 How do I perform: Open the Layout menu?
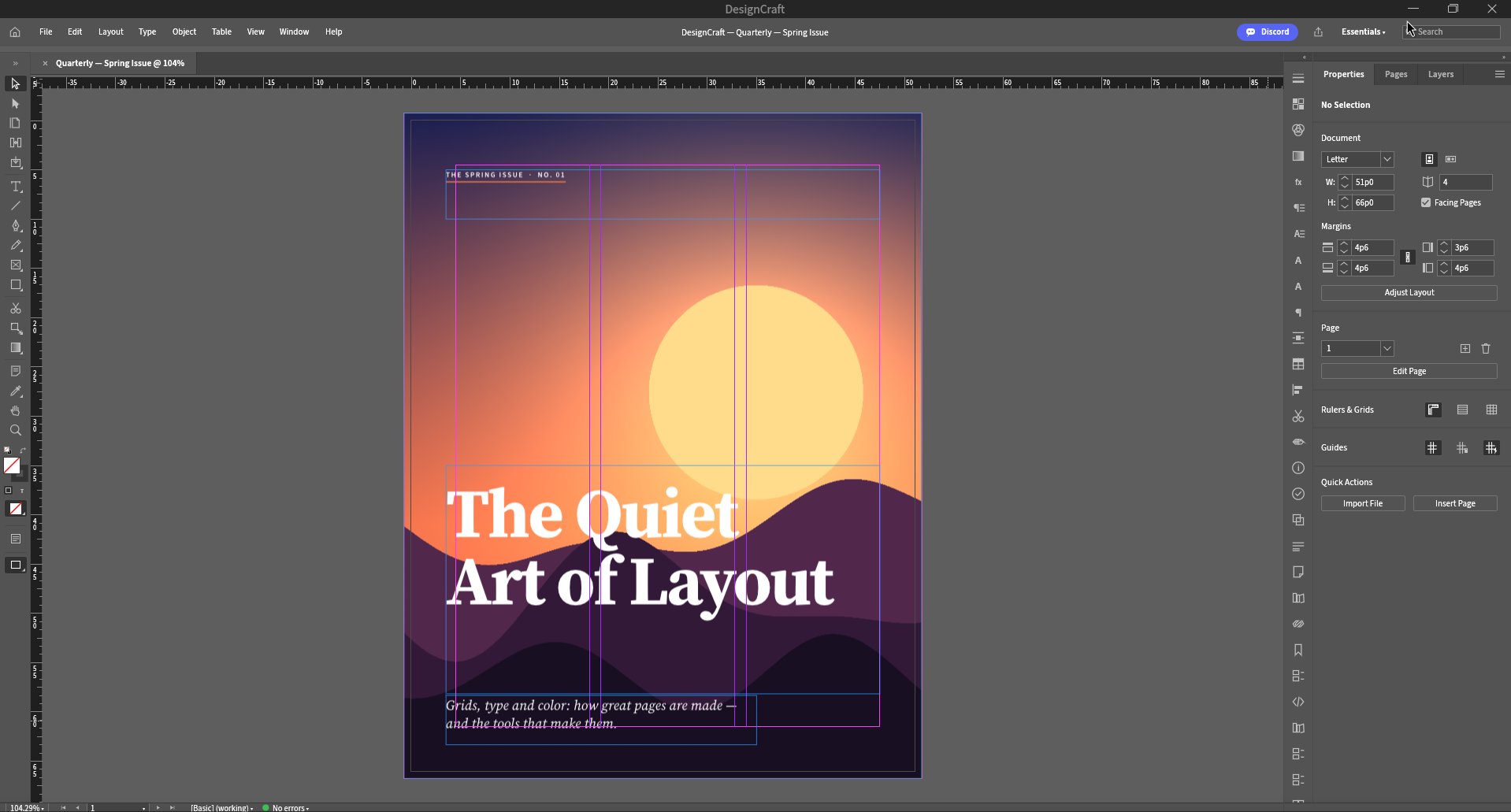point(111,32)
